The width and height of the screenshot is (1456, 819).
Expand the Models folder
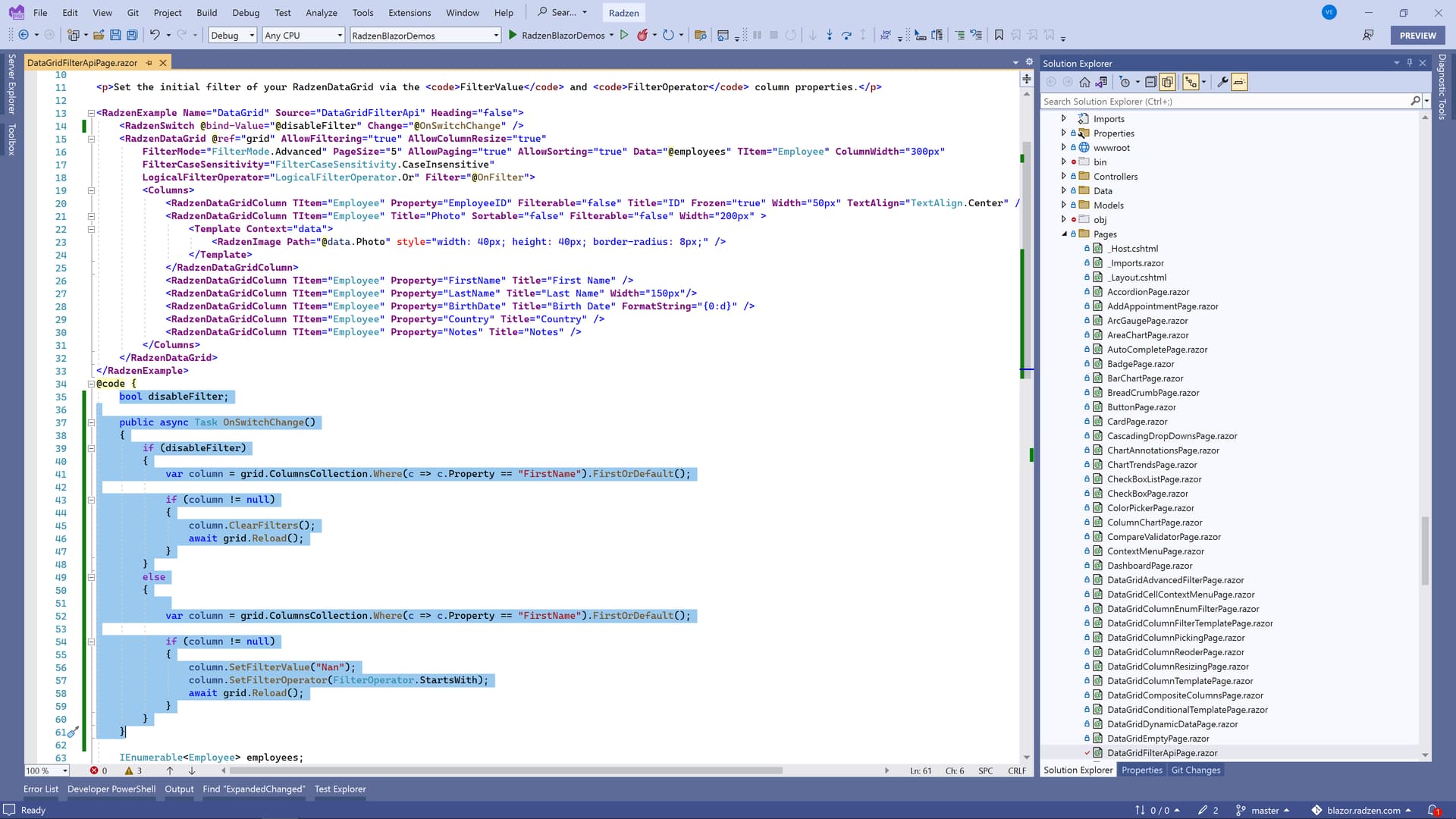(x=1063, y=205)
